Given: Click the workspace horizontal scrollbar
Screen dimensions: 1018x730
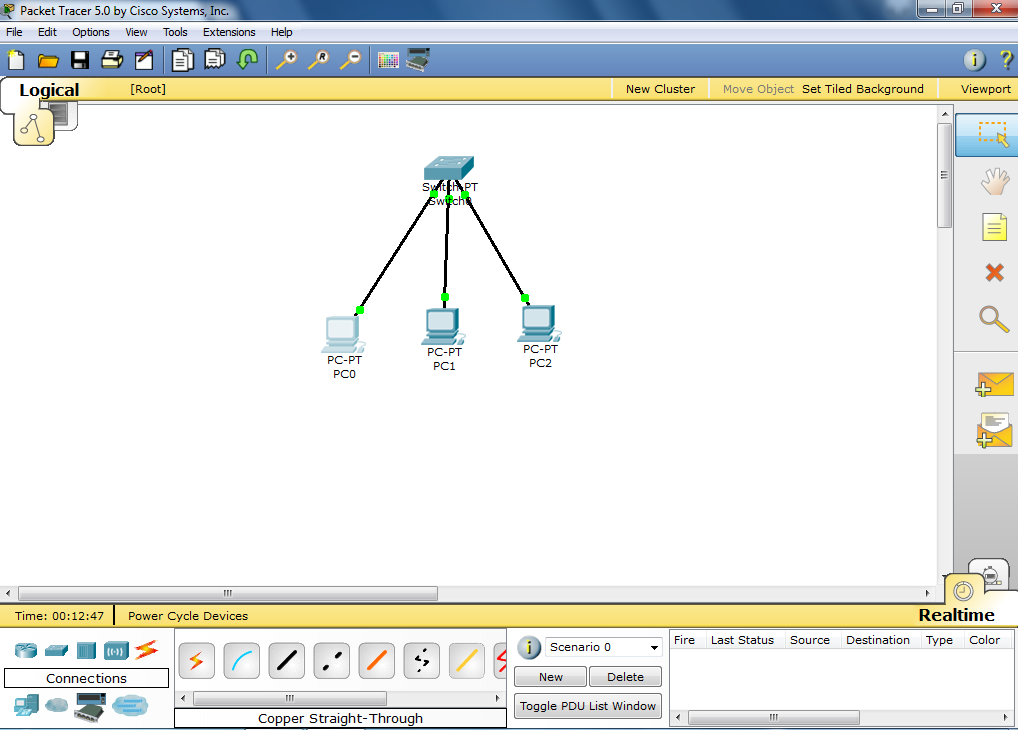Looking at the screenshot, I should pos(228,593).
